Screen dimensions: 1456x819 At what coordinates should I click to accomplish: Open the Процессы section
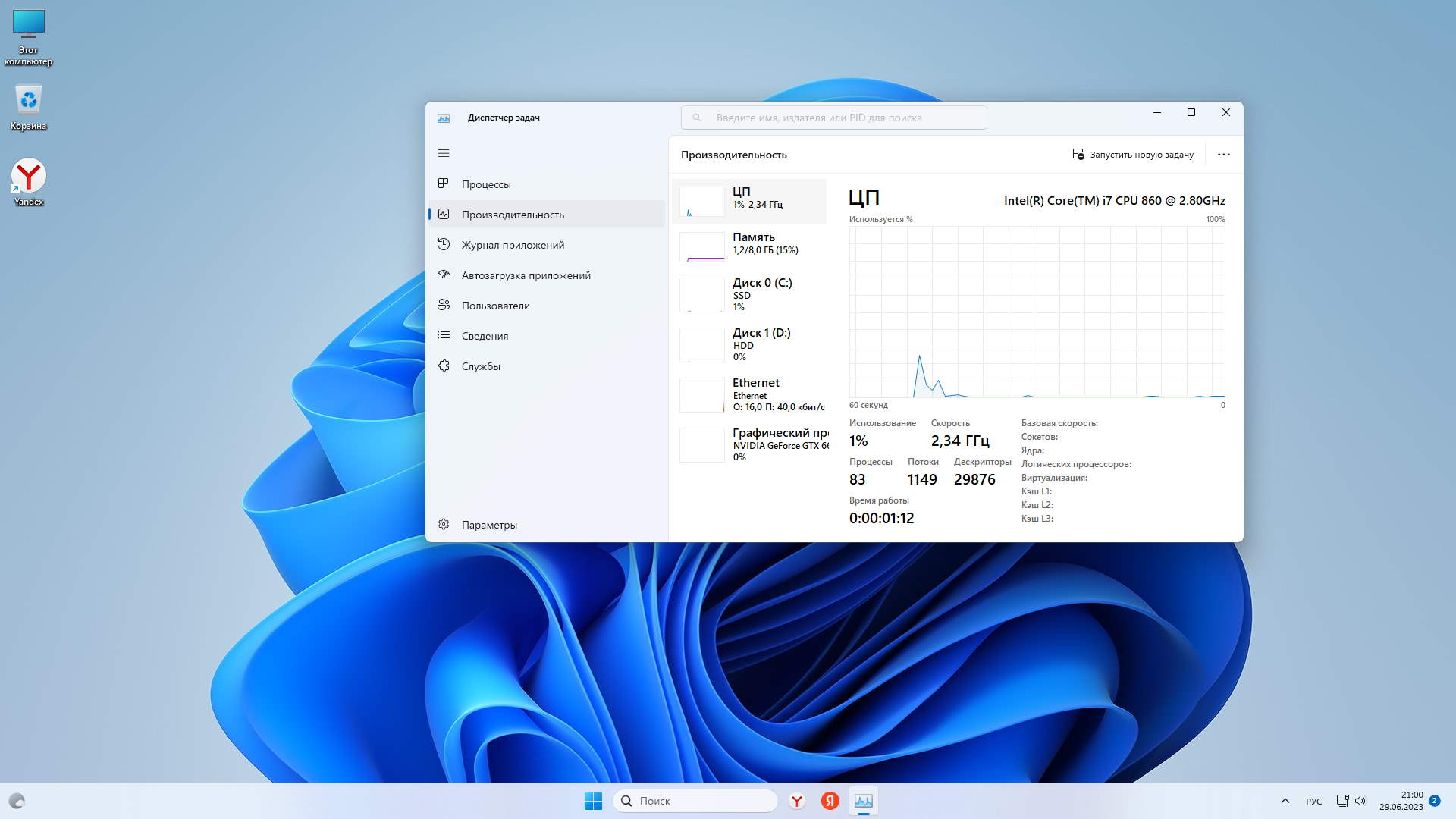point(486,184)
